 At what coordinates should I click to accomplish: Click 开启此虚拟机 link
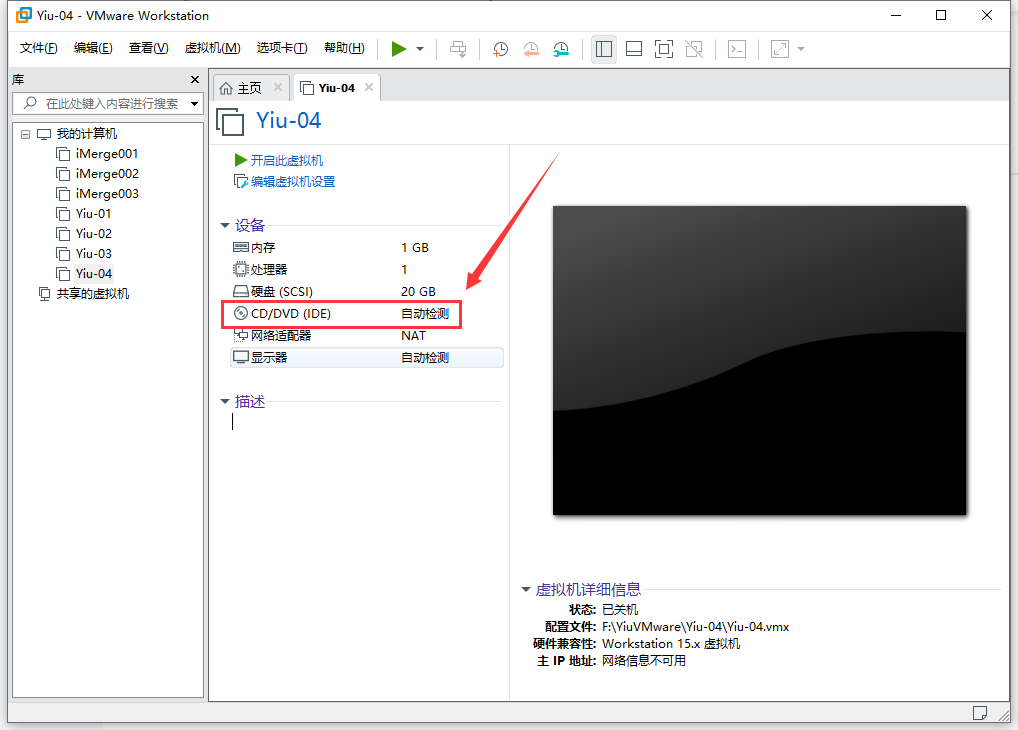(x=279, y=160)
